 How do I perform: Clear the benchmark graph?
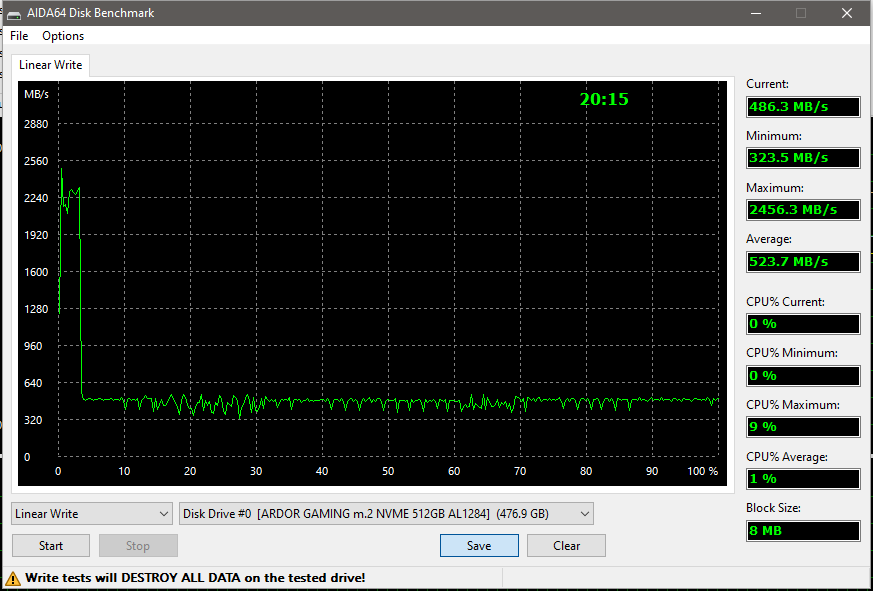tap(566, 545)
